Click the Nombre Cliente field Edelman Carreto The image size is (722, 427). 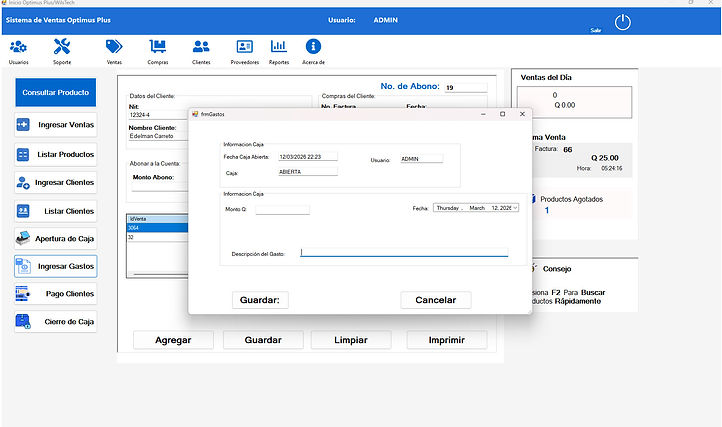(158, 136)
